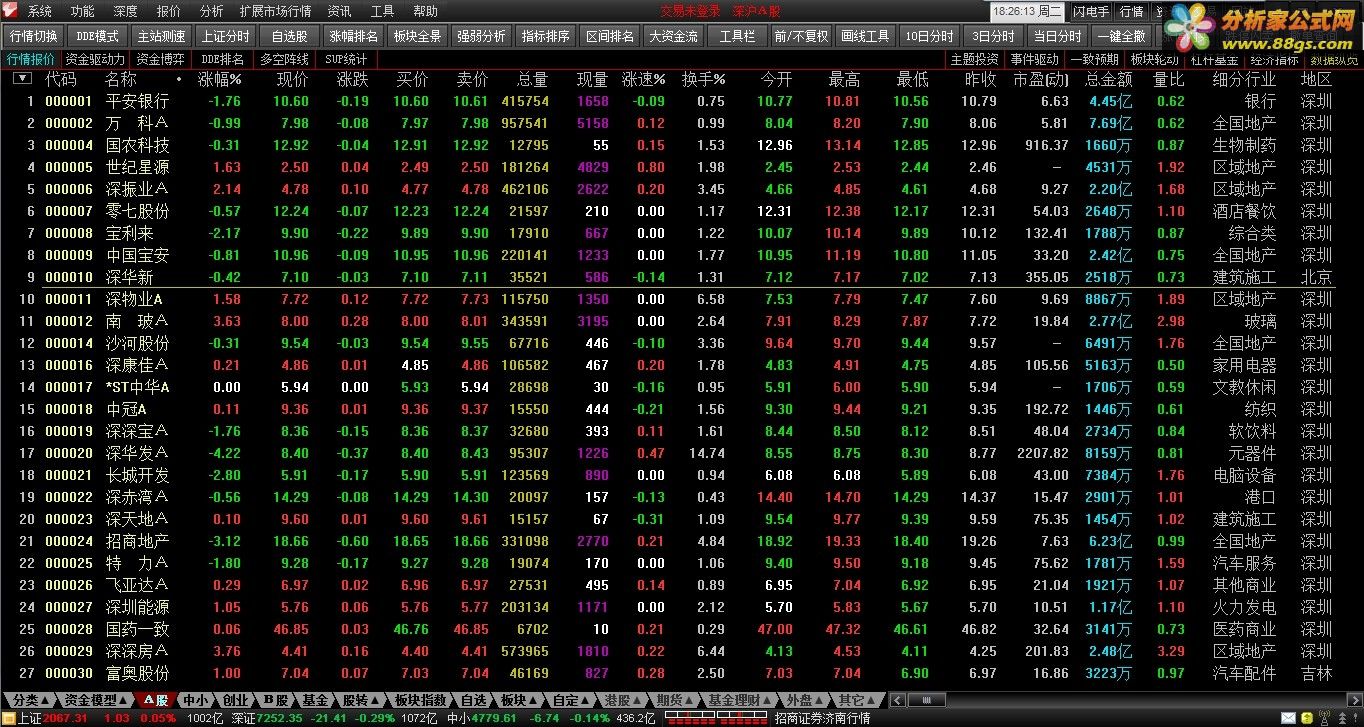Switch to the 行情报价 sub-tab
This screenshot has height=727, width=1364.
click(x=31, y=59)
